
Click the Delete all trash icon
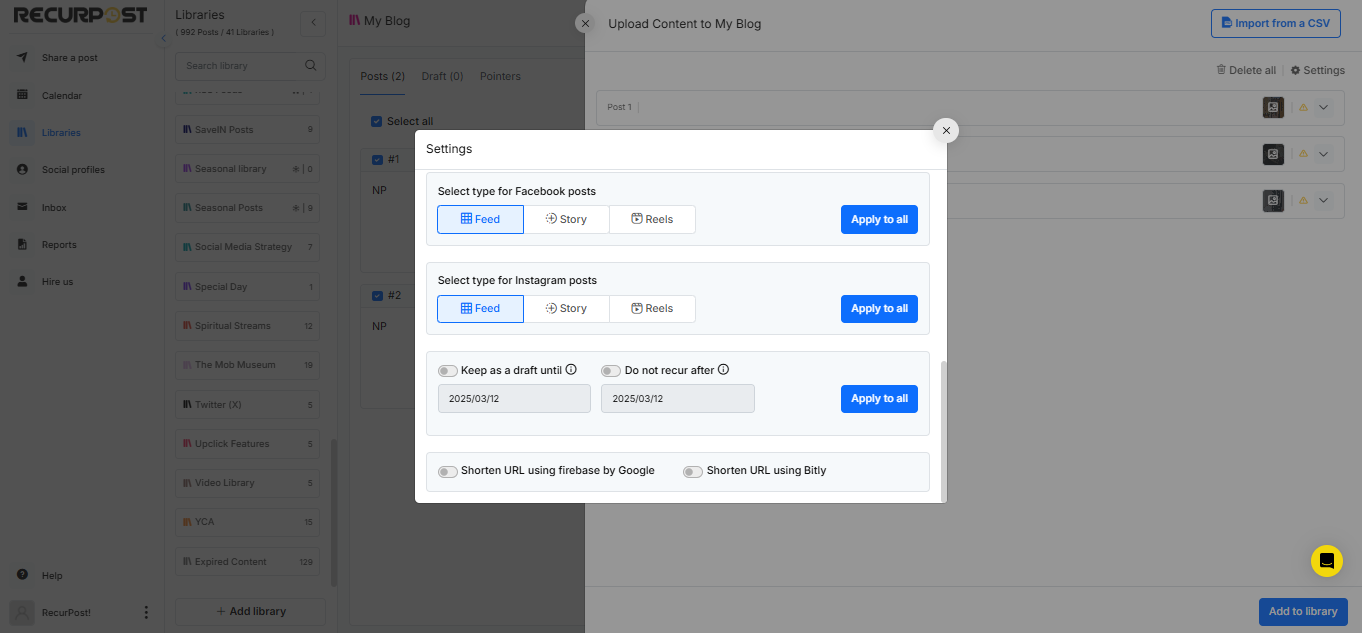point(1221,70)
